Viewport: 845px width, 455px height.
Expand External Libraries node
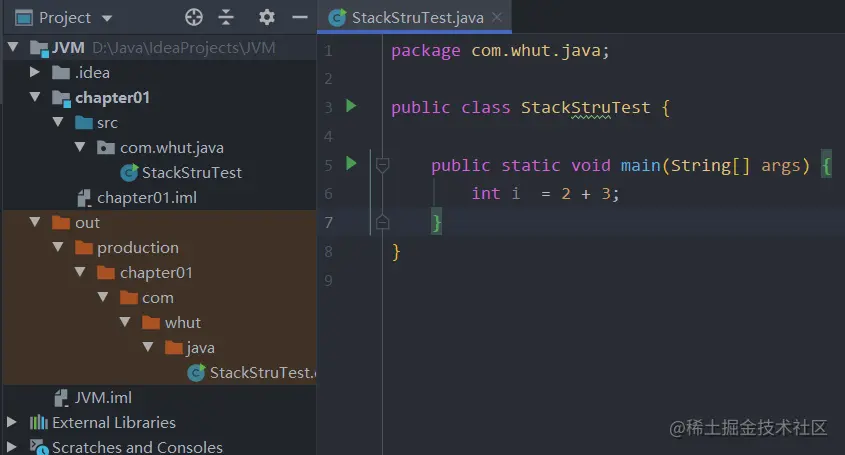(x=11, y=422)
